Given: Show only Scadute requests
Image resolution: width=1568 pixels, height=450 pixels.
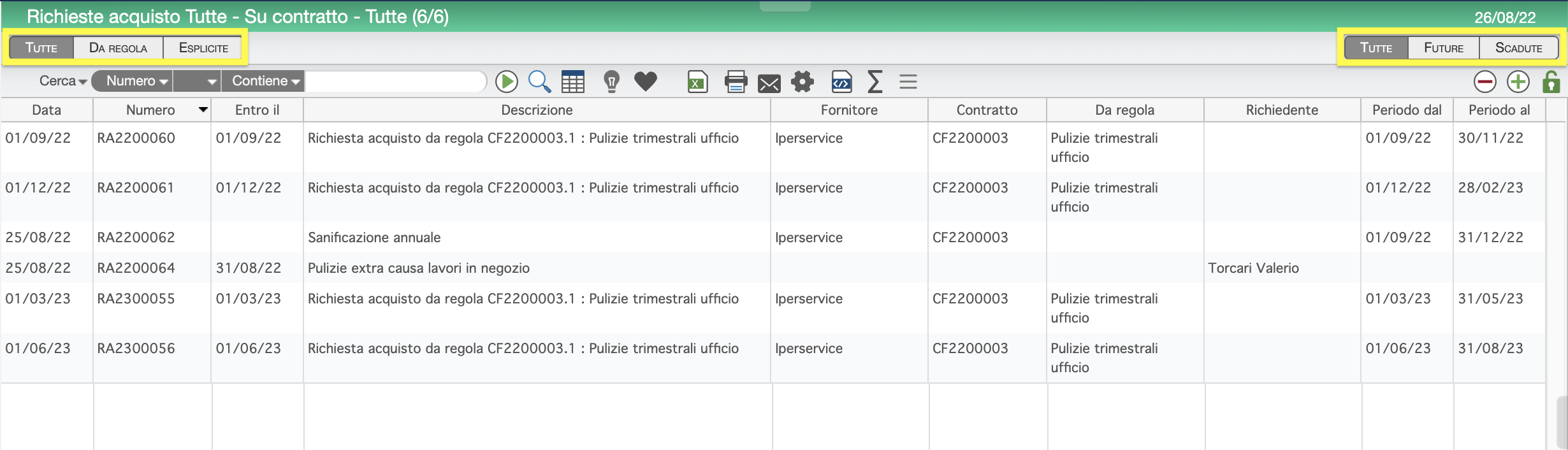Looking at the screenshot, I should pos(1518,48).
